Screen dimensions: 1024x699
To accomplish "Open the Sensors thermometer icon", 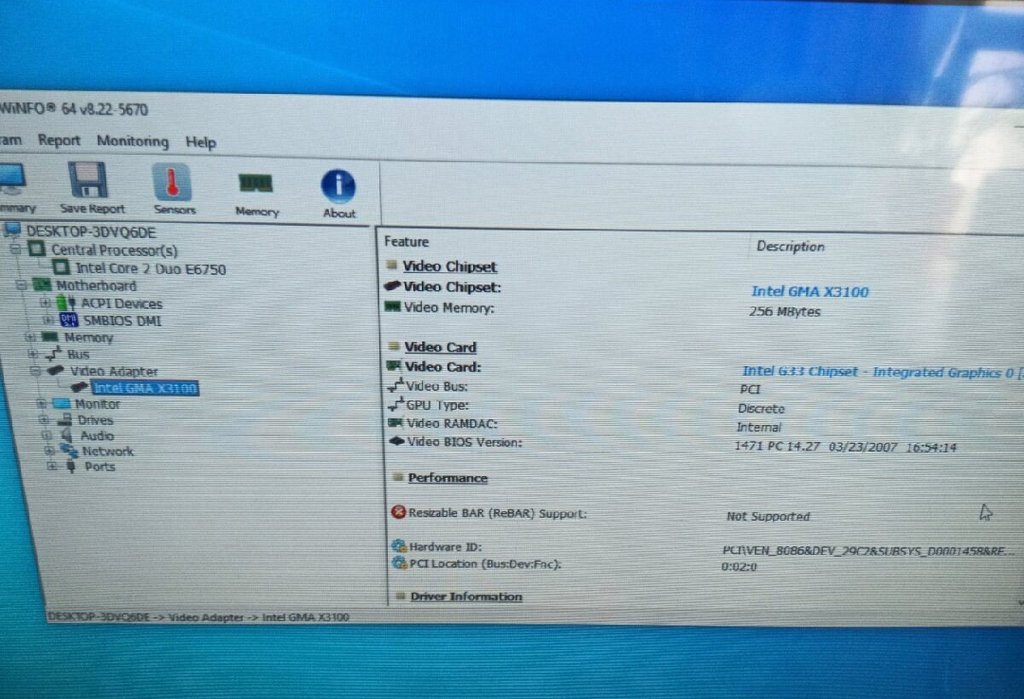I will click(172, 182).
